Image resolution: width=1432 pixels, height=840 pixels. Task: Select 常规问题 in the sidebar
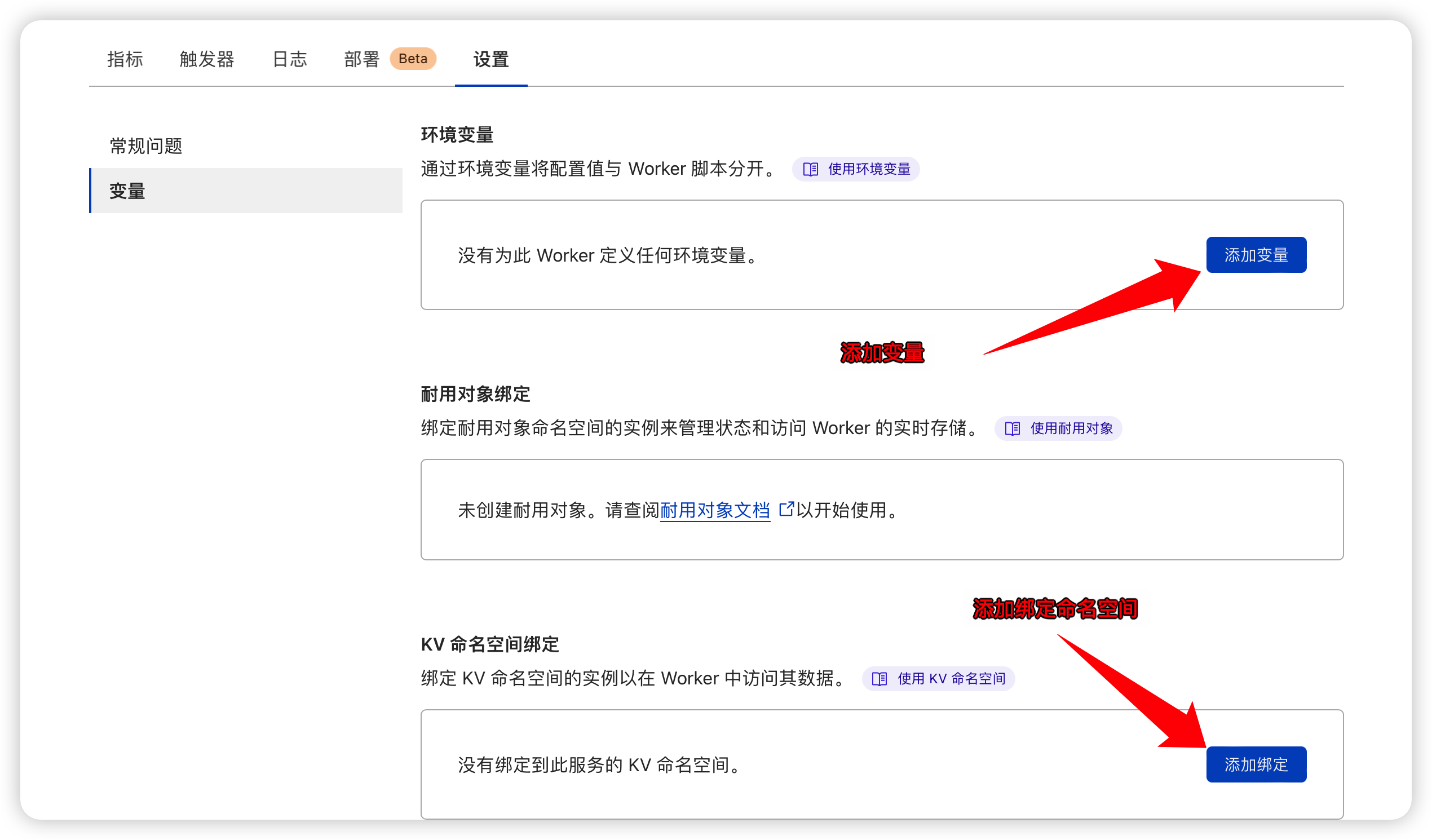[145, 146]
